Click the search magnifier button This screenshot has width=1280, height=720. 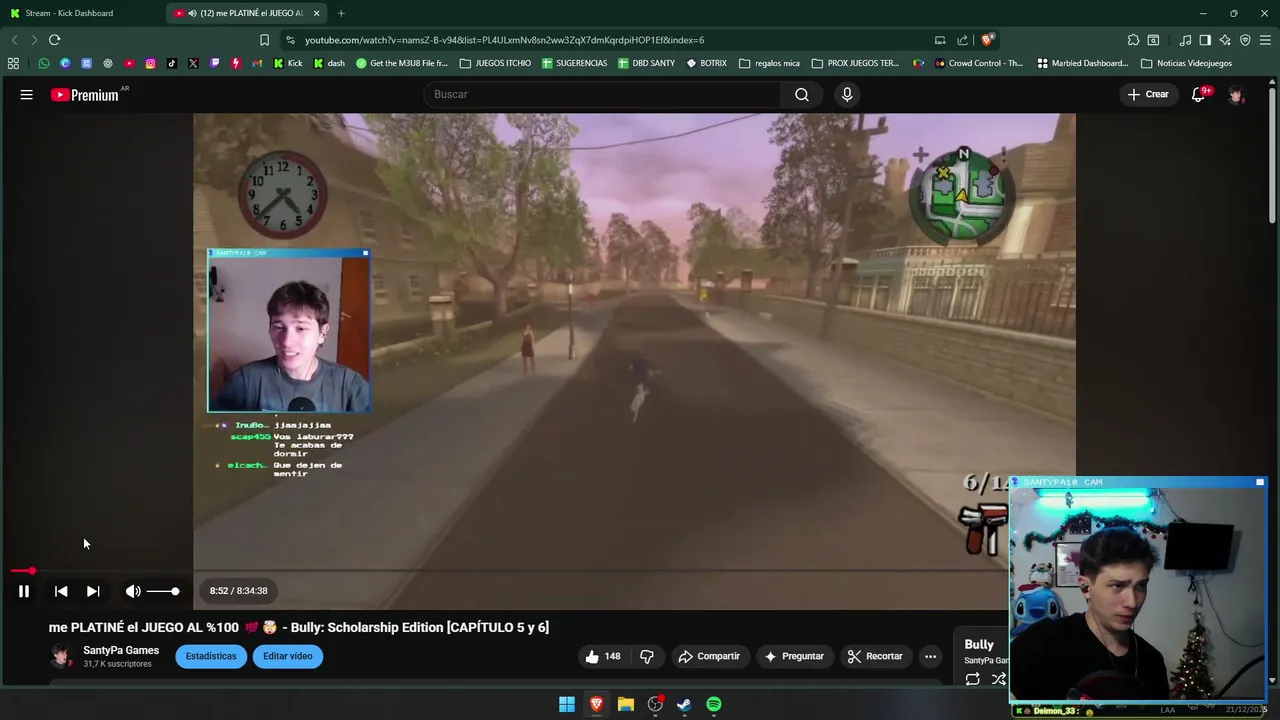point(802,94)
